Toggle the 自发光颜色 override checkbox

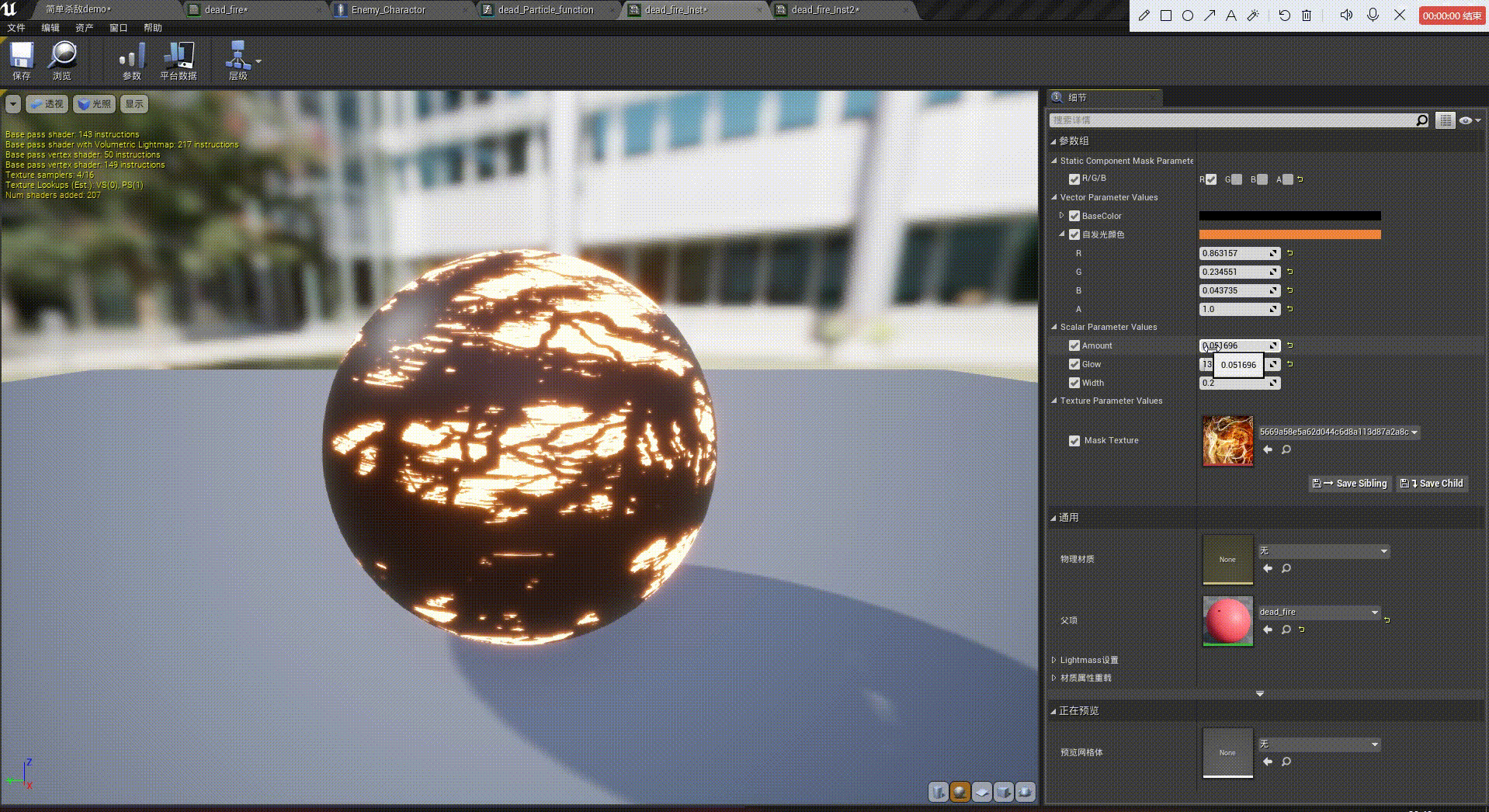pyautogui.click(x=1074, y=234)
